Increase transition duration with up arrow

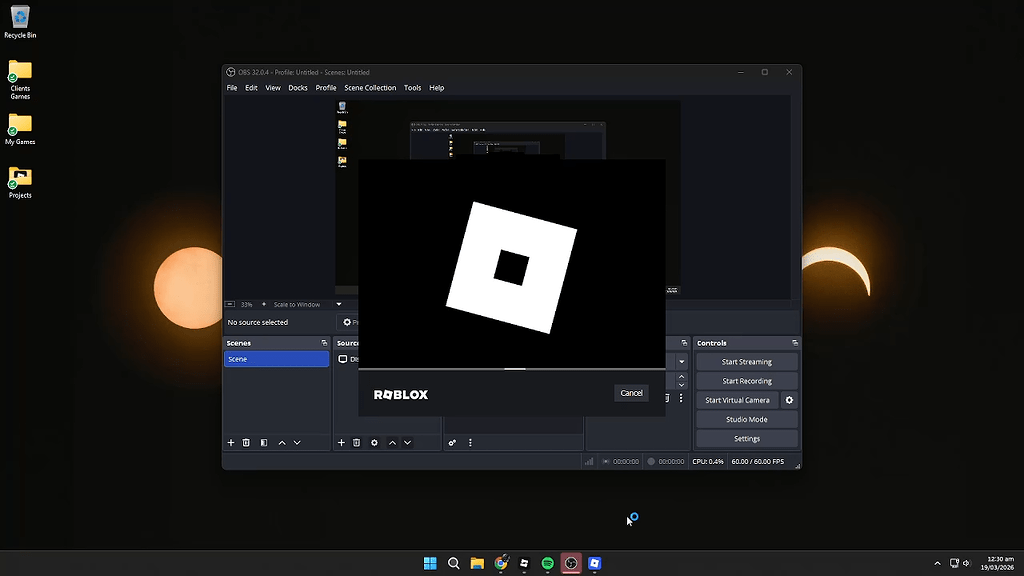coord(681,377)
